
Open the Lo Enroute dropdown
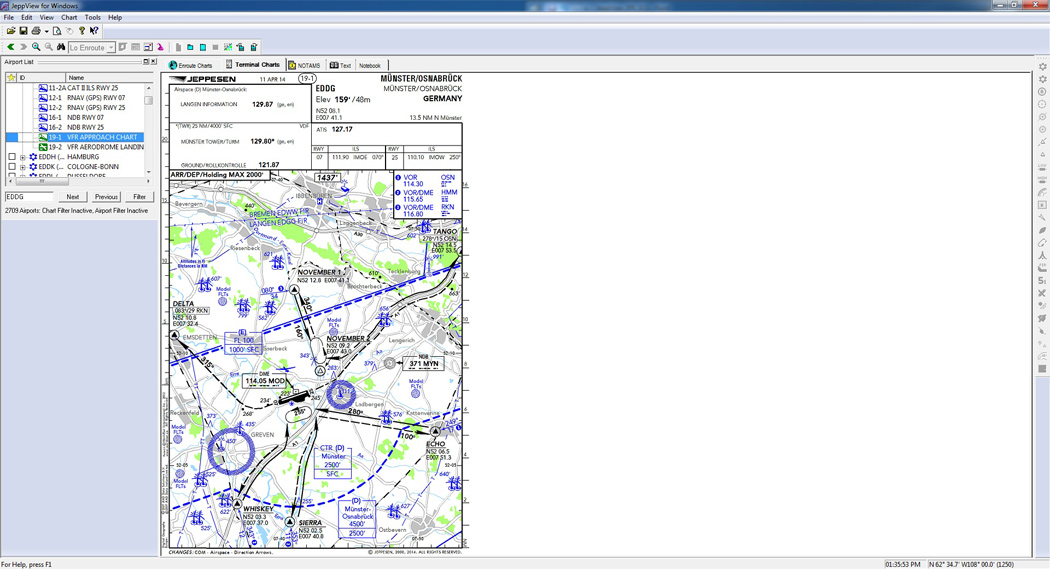click(x=111, y=48)
